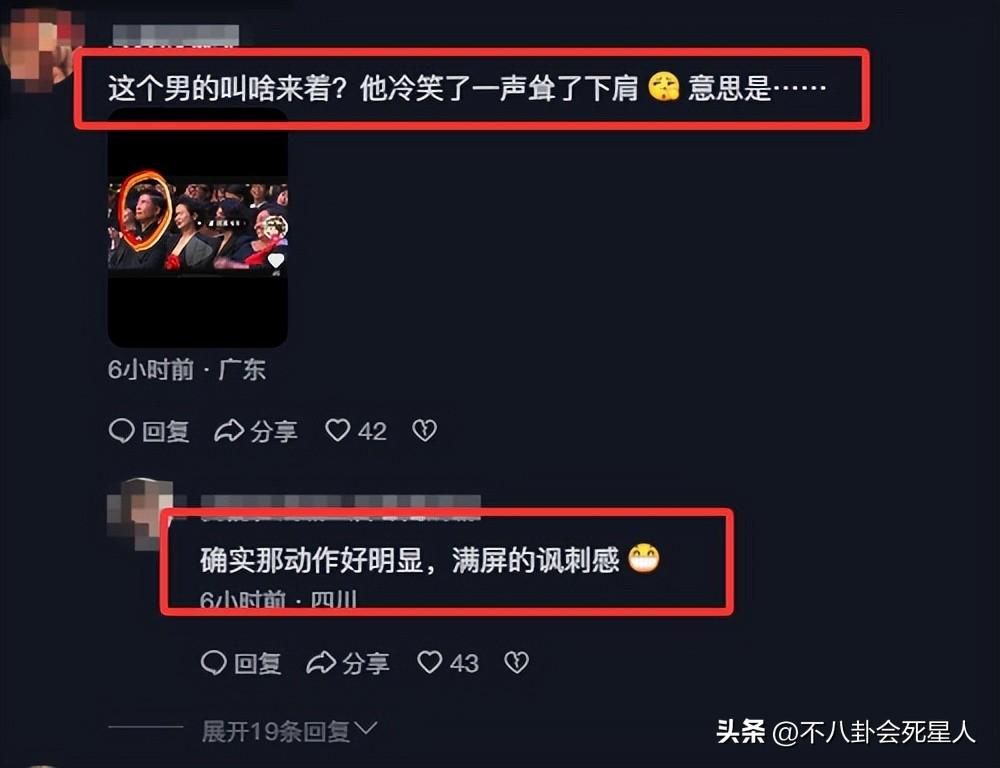Screen dimensions: 1000x768
Task: Click blurred username of first commenter
Action: point(176,35)
